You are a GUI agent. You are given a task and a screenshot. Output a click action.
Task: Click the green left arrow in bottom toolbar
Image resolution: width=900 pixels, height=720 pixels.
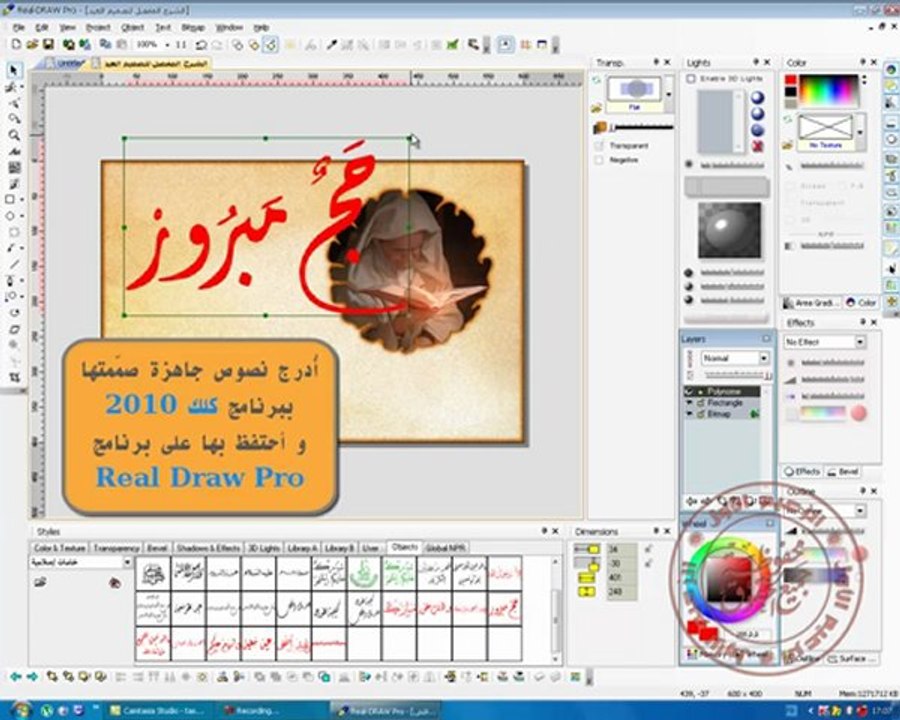15,676
